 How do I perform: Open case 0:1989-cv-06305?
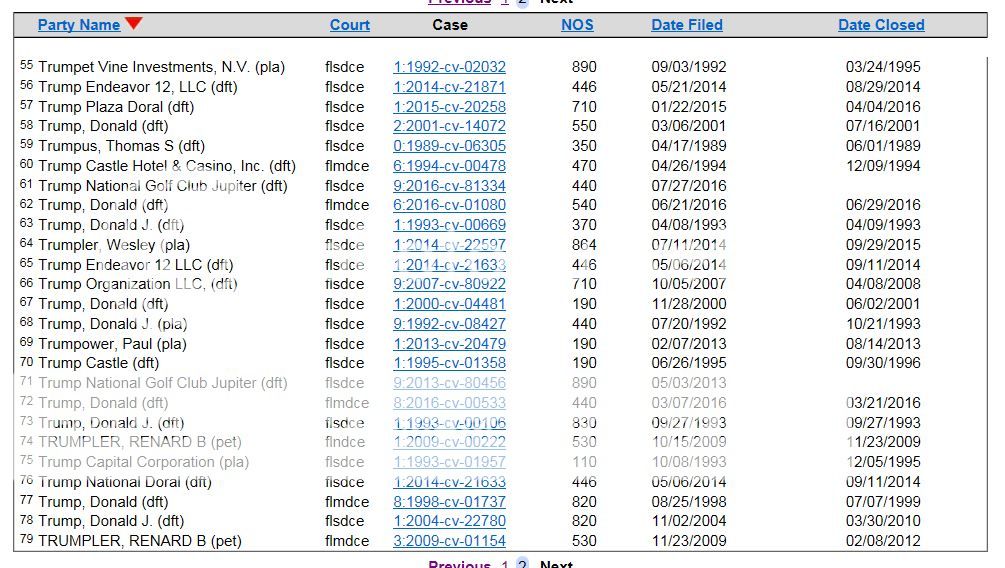[x=449, y=146]
